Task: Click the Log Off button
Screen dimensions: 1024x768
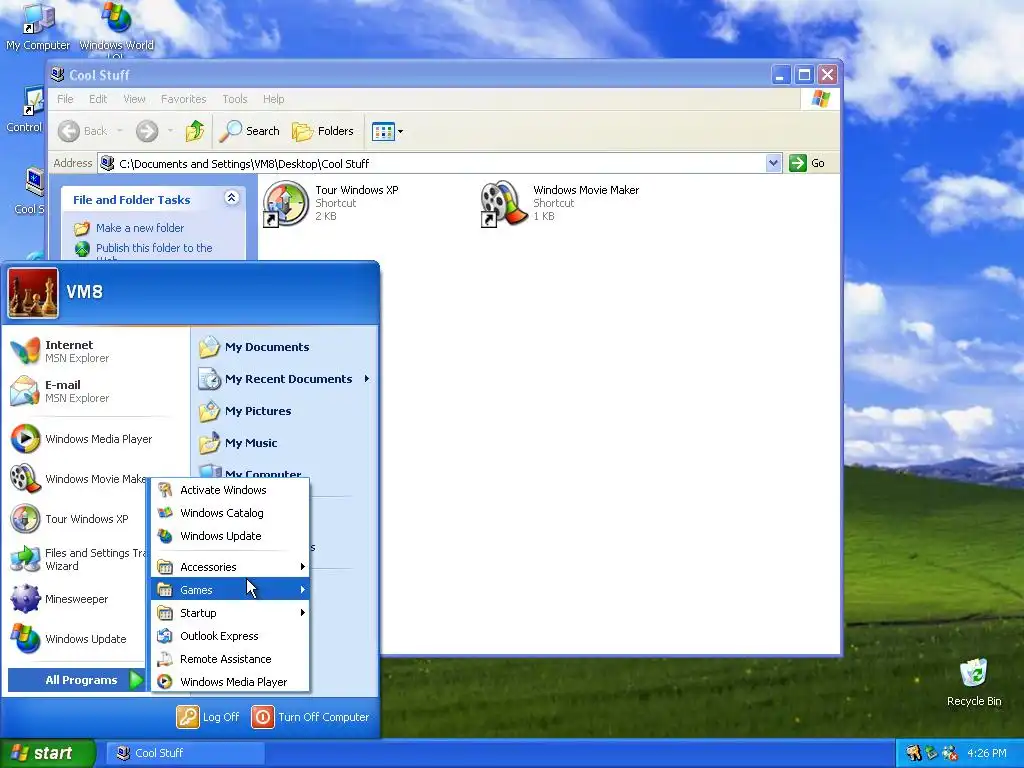Action: click(x=208, y=717)
